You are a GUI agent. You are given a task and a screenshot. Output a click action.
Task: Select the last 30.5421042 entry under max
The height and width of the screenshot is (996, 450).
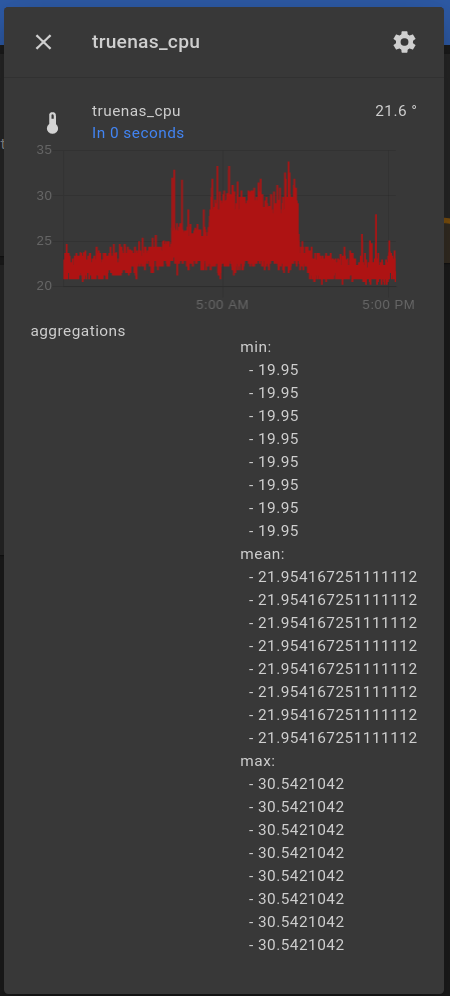click(x=297, y=945)
